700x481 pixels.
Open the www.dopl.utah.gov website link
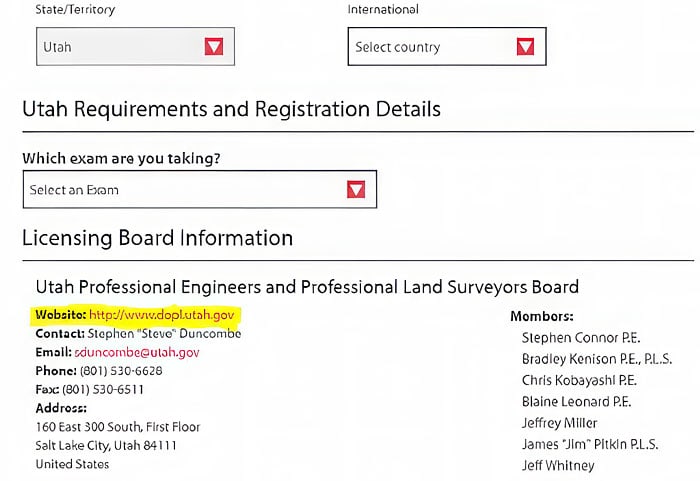pos(162,315)
